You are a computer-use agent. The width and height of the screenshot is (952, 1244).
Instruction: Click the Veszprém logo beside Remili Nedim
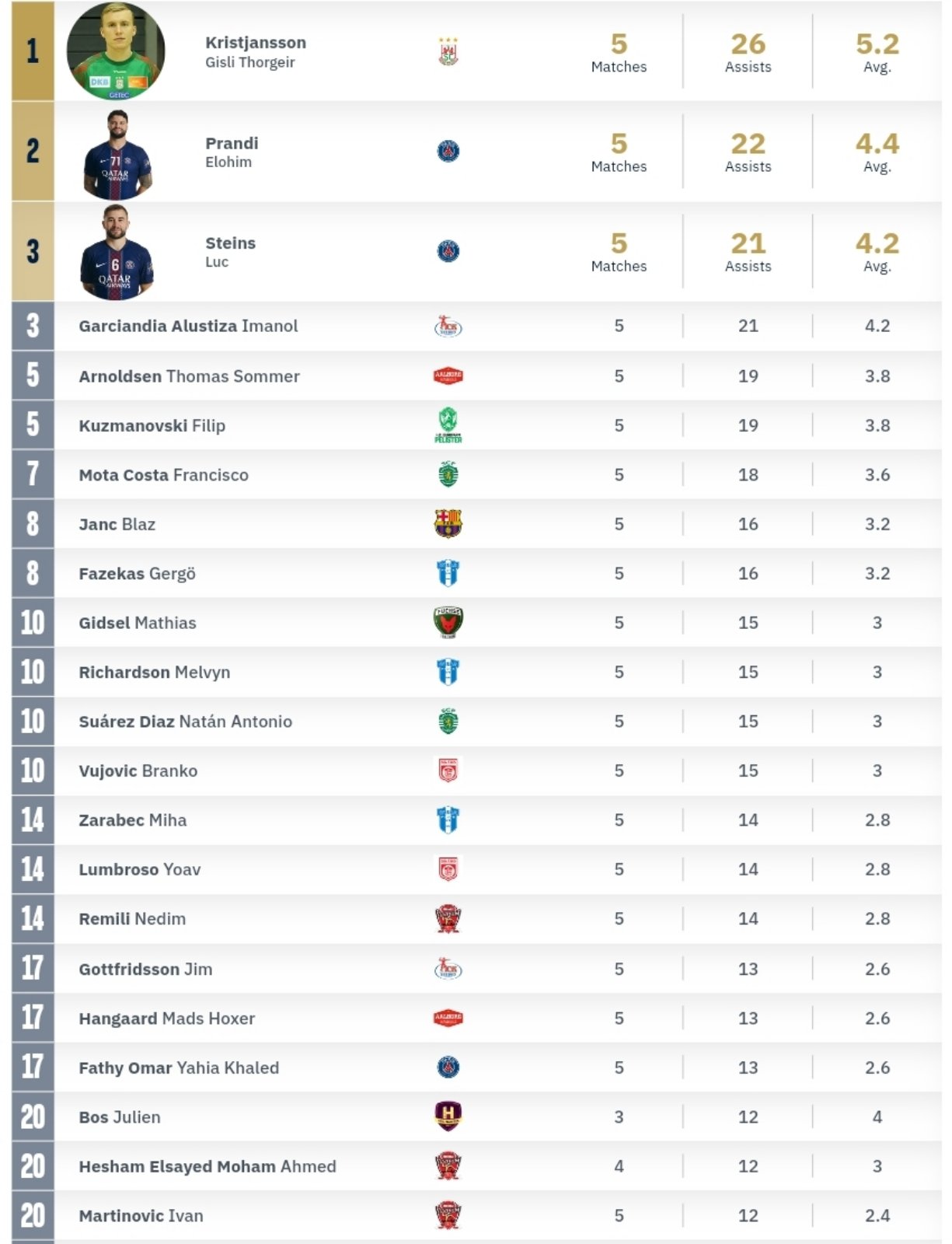[448, 919]
